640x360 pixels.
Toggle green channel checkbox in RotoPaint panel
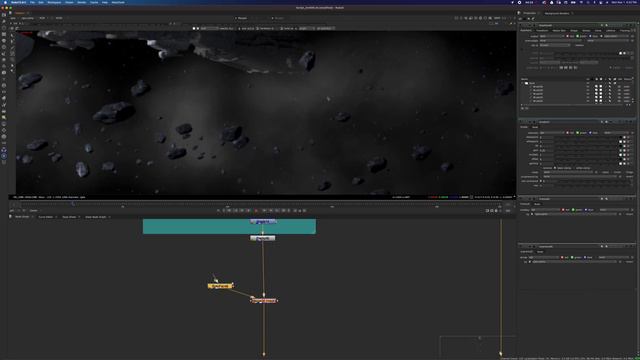pos(578,36)
